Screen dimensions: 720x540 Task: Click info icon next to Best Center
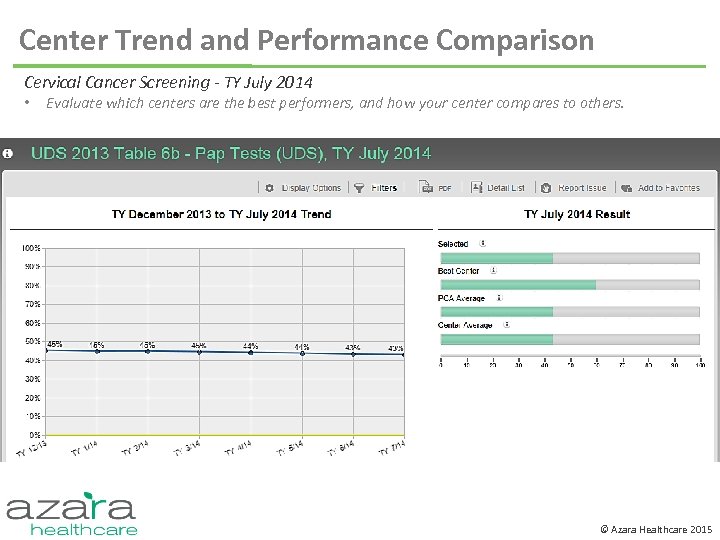(x=493, y=270)
